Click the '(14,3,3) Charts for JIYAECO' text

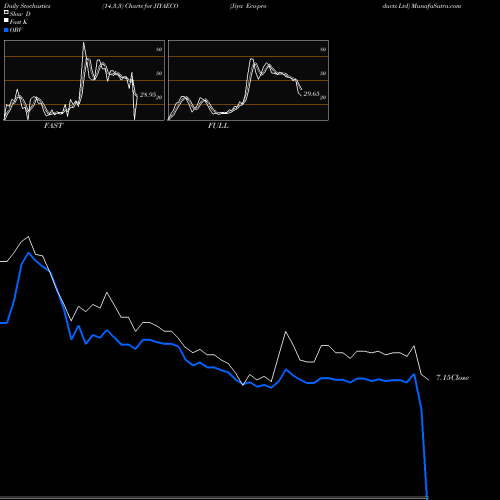click(140, 6)
